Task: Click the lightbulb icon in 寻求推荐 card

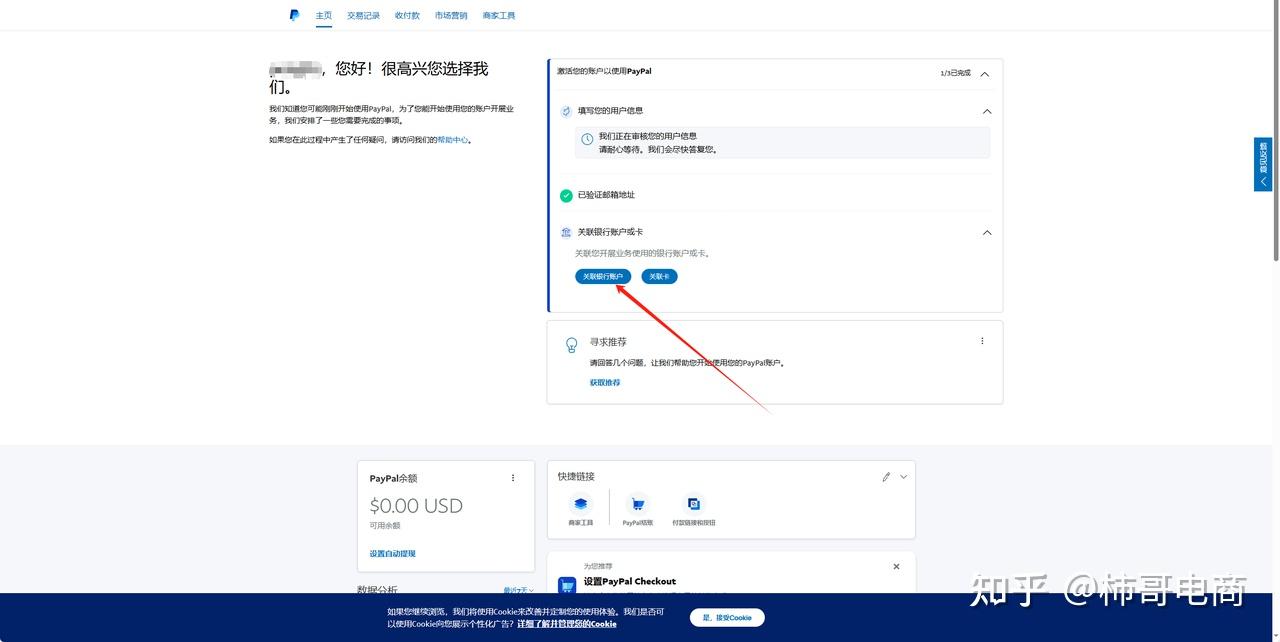Action: 572,345
